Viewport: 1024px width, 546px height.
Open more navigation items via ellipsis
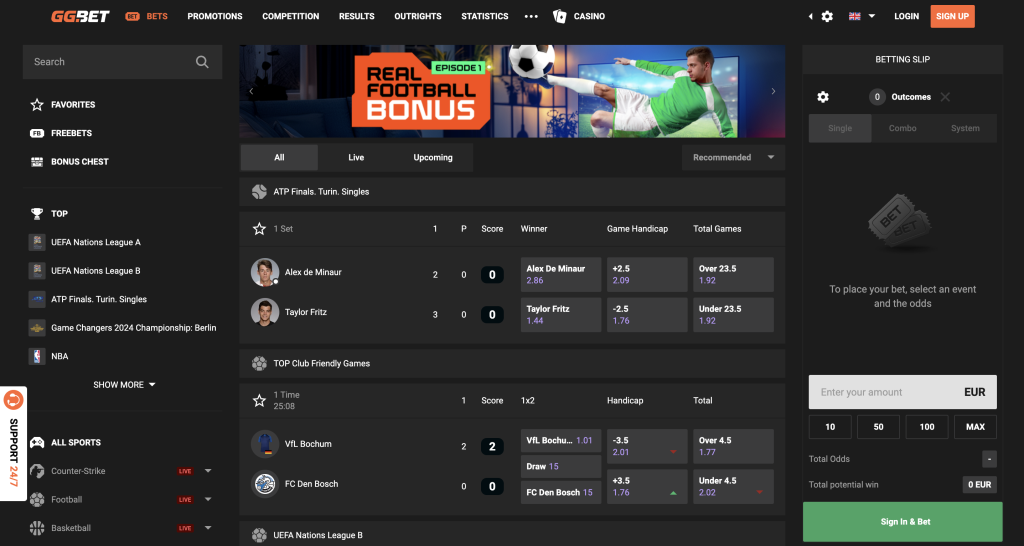tap(531, 16)
